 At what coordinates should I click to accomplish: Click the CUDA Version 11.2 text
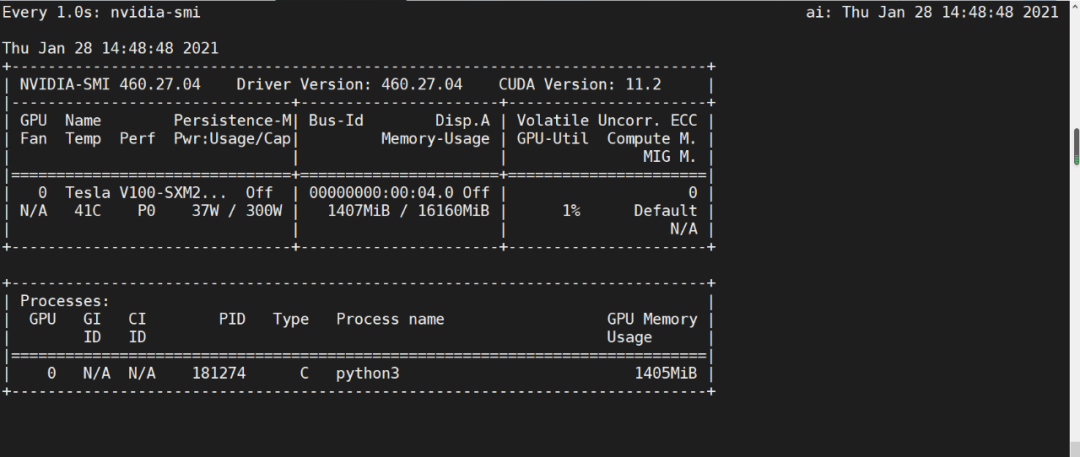click(x=580, y=84)
